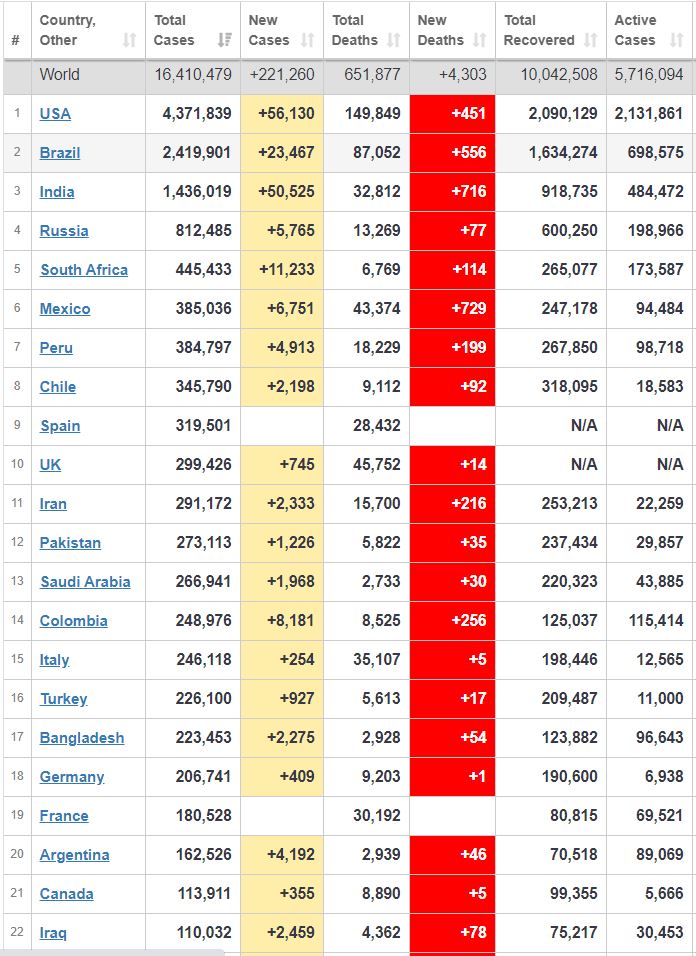
Task: Visit the Argentina country page
Action: tap(74, 855)
